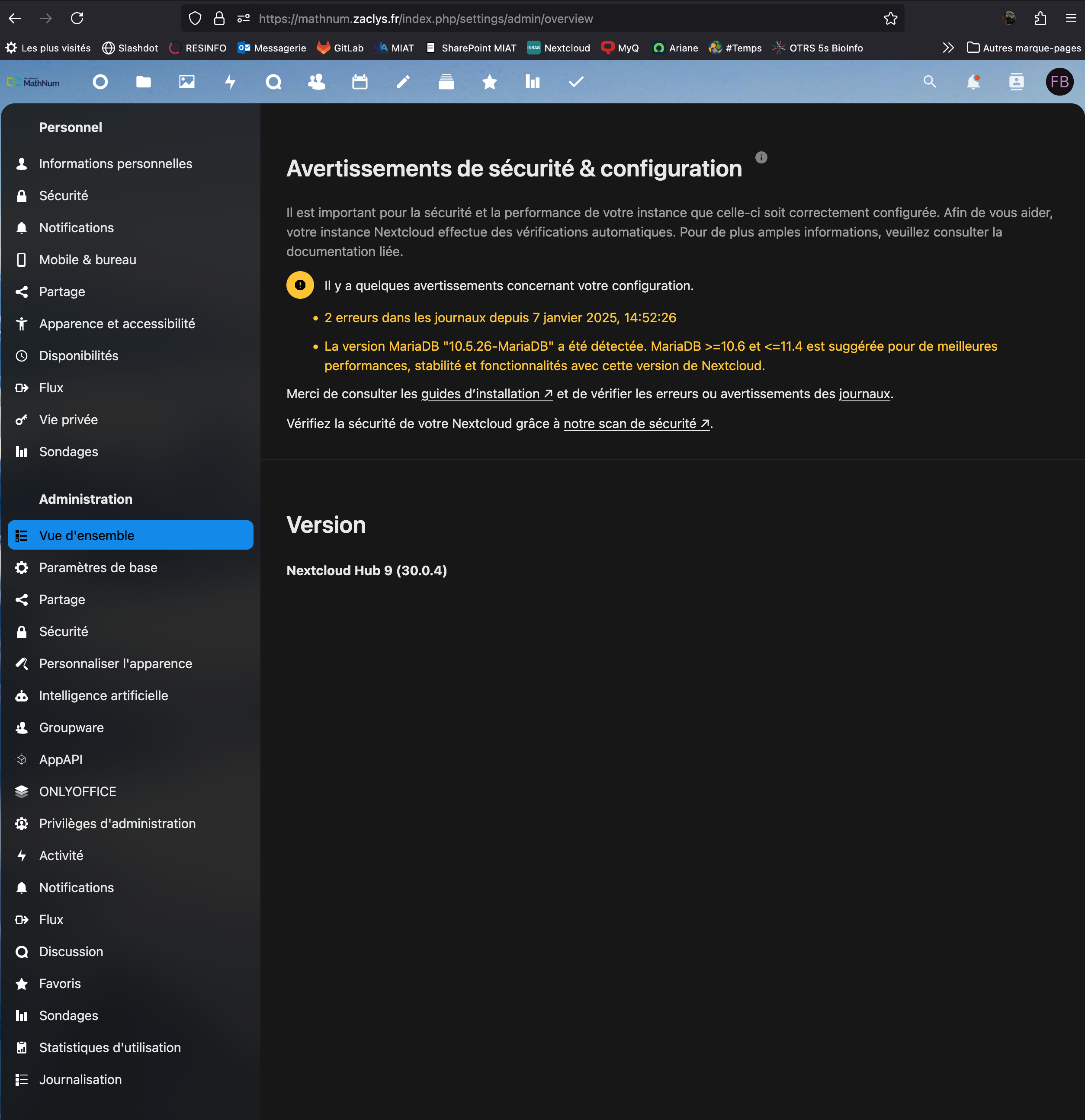
Task: Open the Activity lightning icon in top bar
Action: (x=231, y=82)
